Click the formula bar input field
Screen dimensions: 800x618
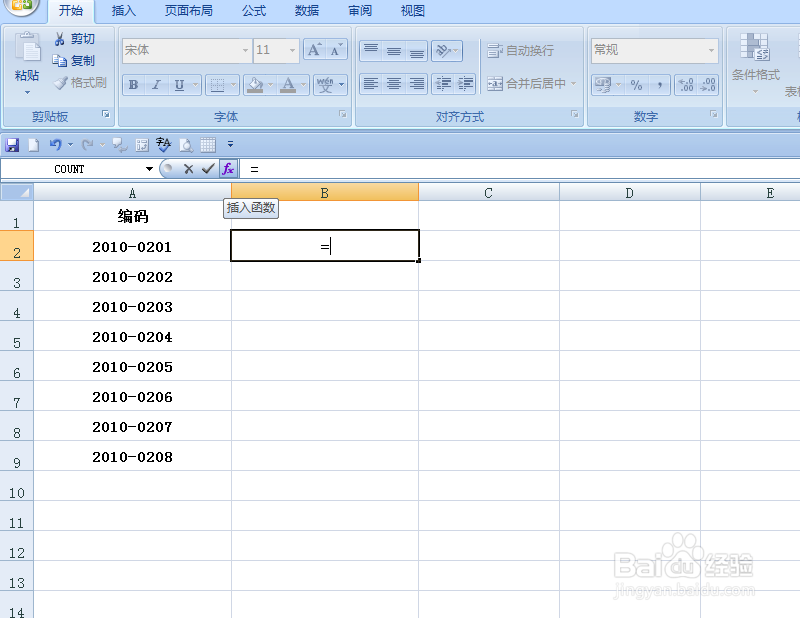click(x=519, y=169)
